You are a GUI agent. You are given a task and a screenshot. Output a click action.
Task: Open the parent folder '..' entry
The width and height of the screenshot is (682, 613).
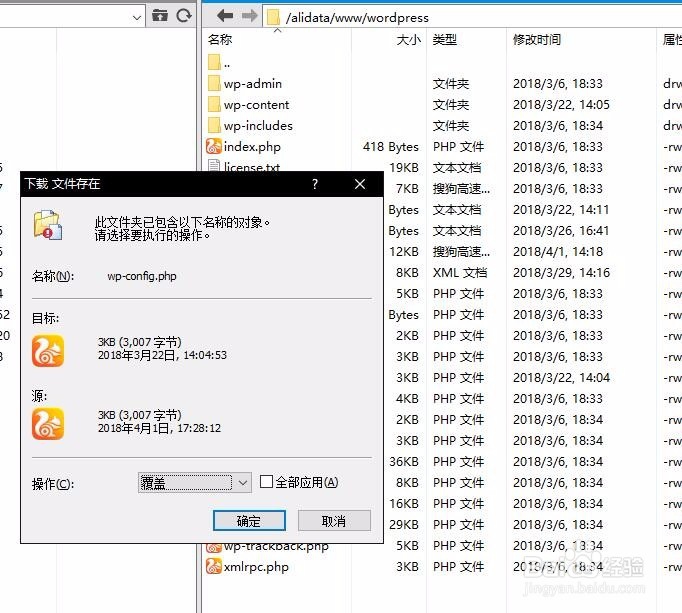click(220, 63)
